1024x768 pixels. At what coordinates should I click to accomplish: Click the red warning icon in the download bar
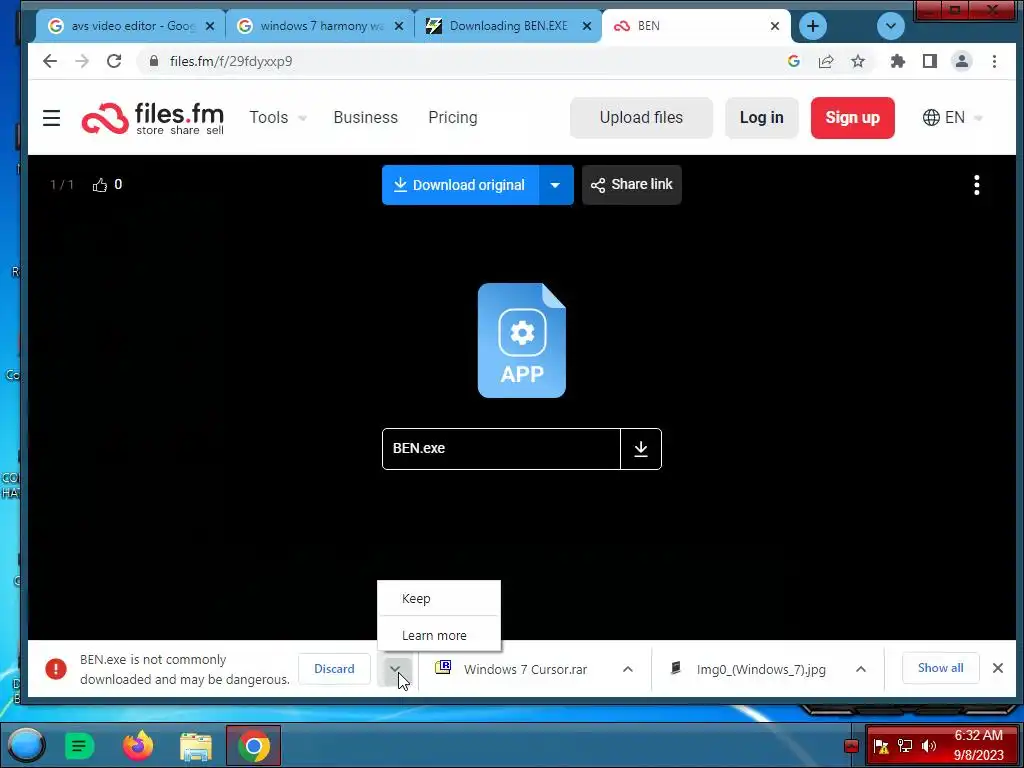(x=56, y=669)
